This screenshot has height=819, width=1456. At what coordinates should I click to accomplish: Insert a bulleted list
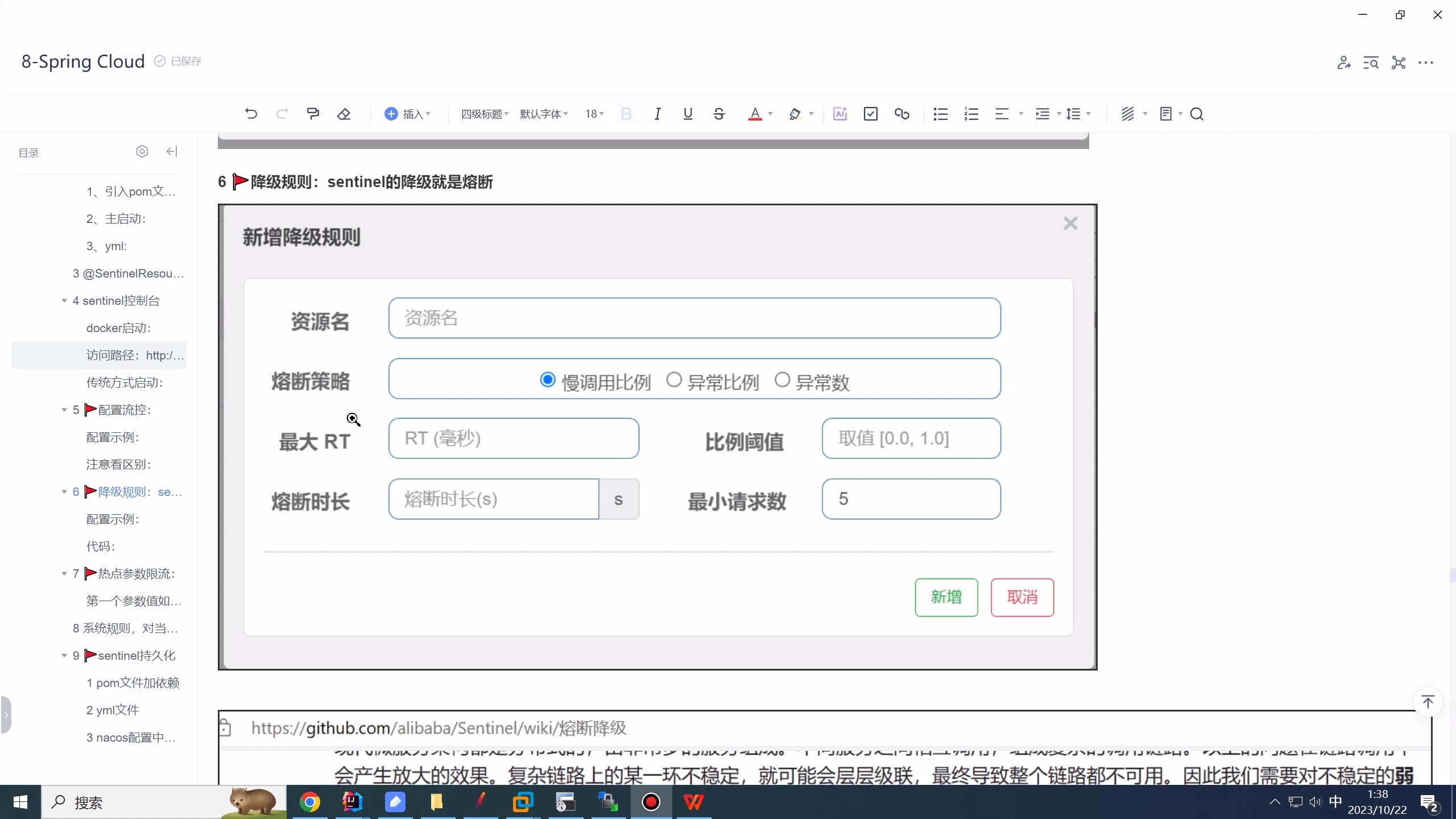tap(940, 114)
